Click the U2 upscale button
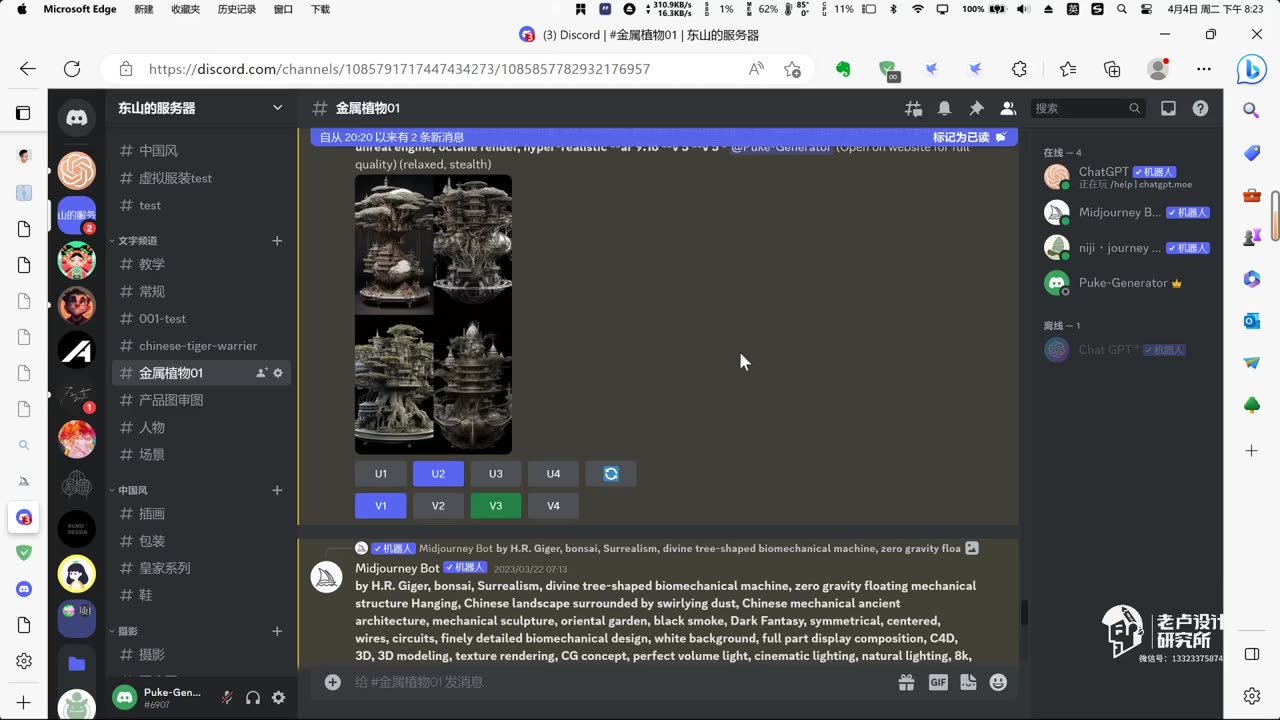1280x720 pixels. 438,474
